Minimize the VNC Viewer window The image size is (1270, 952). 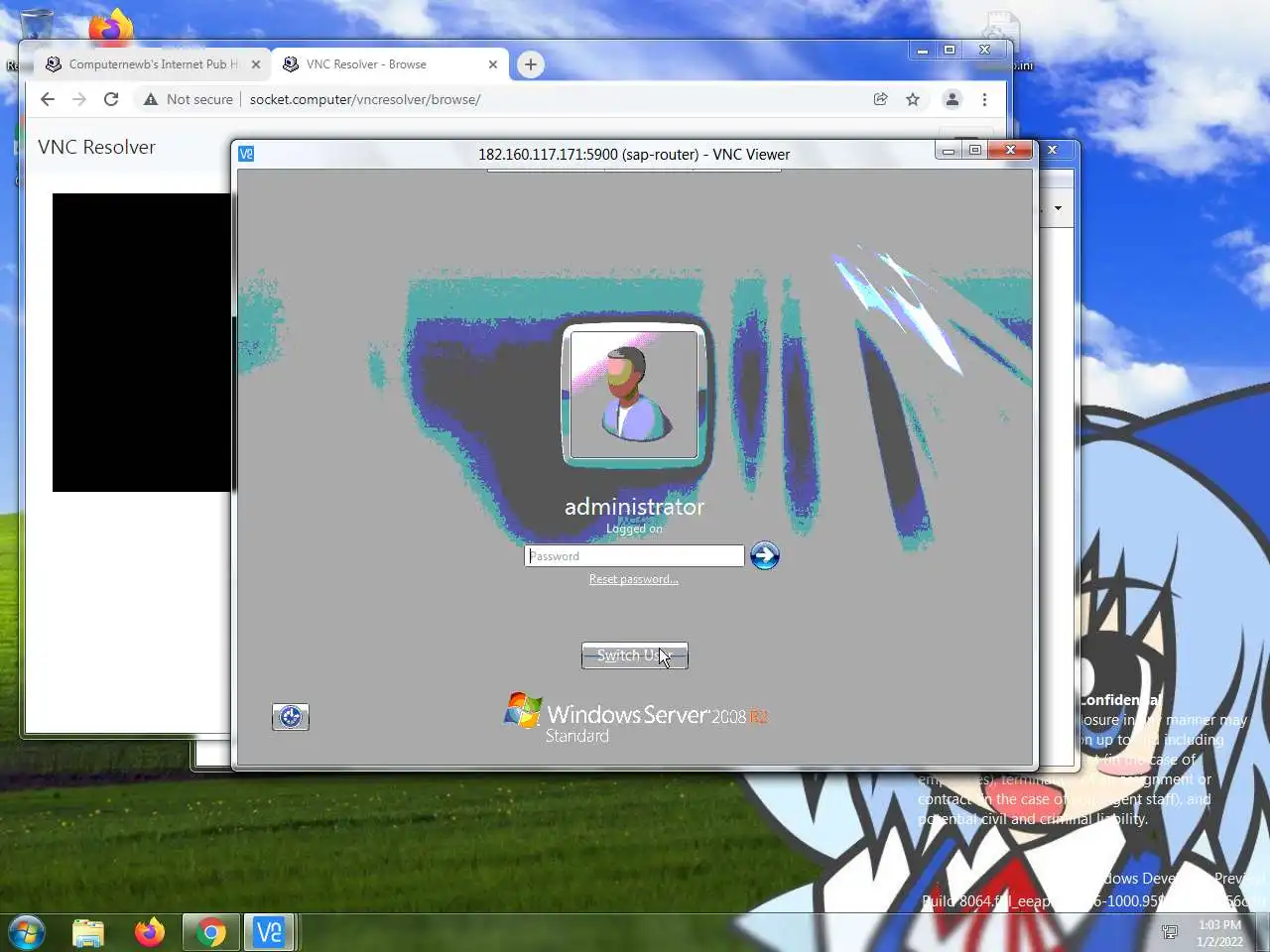coord(949,151)
